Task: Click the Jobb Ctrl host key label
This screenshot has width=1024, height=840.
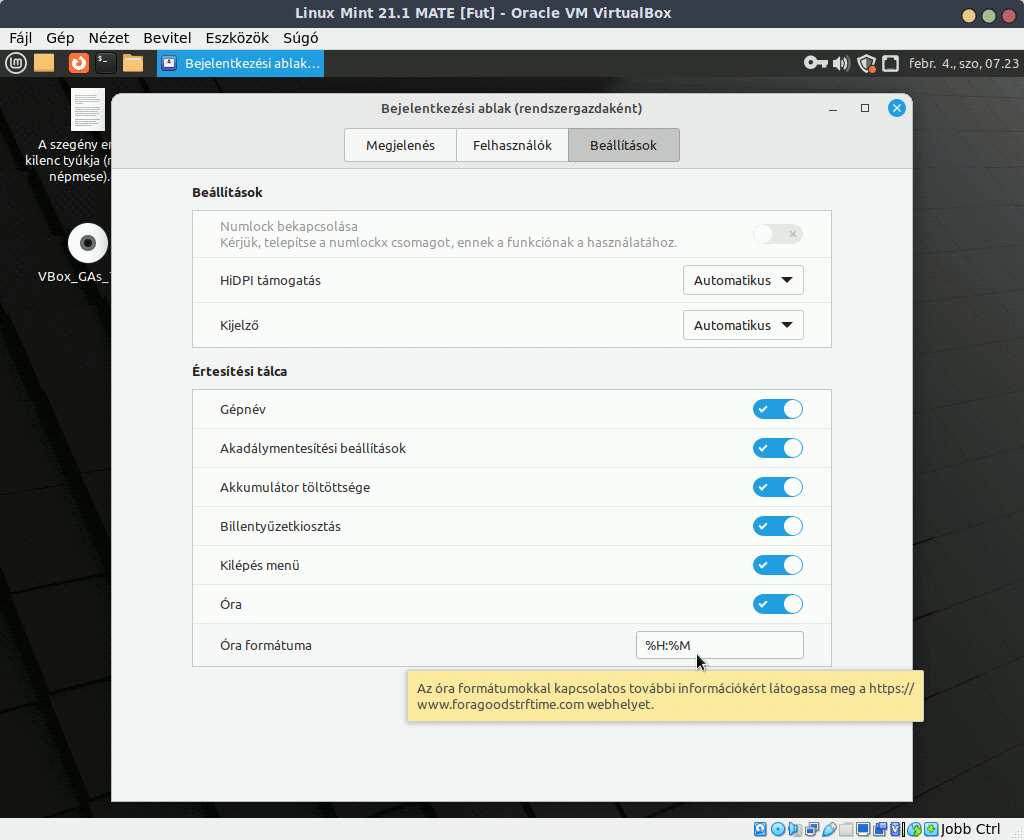Action: tap(970, 829)
